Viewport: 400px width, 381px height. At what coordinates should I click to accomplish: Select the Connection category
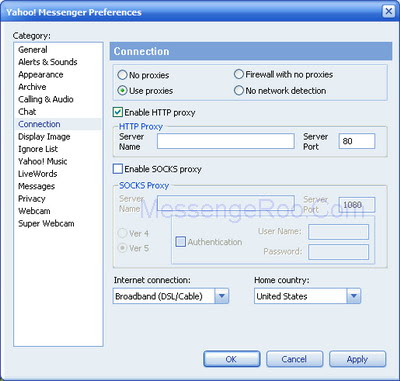[x=39, y=124]
